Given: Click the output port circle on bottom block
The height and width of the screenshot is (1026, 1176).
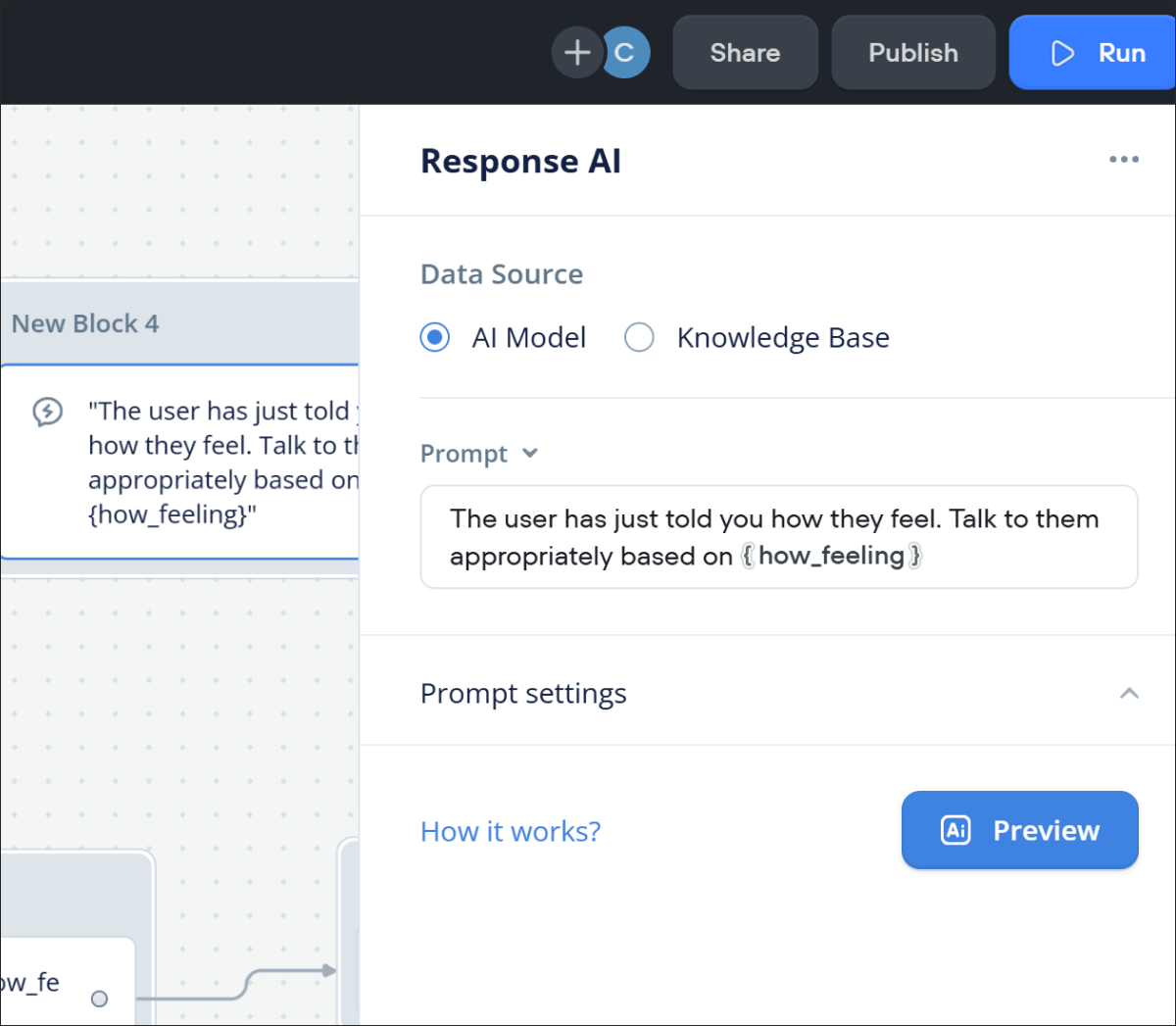Looking at the screenshot, I should (99, 999).
